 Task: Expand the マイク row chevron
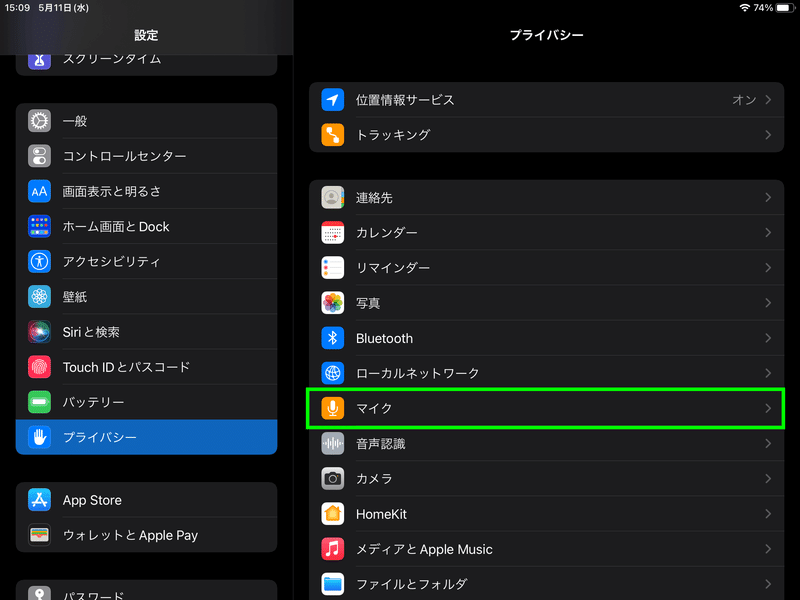coord(768,408)
